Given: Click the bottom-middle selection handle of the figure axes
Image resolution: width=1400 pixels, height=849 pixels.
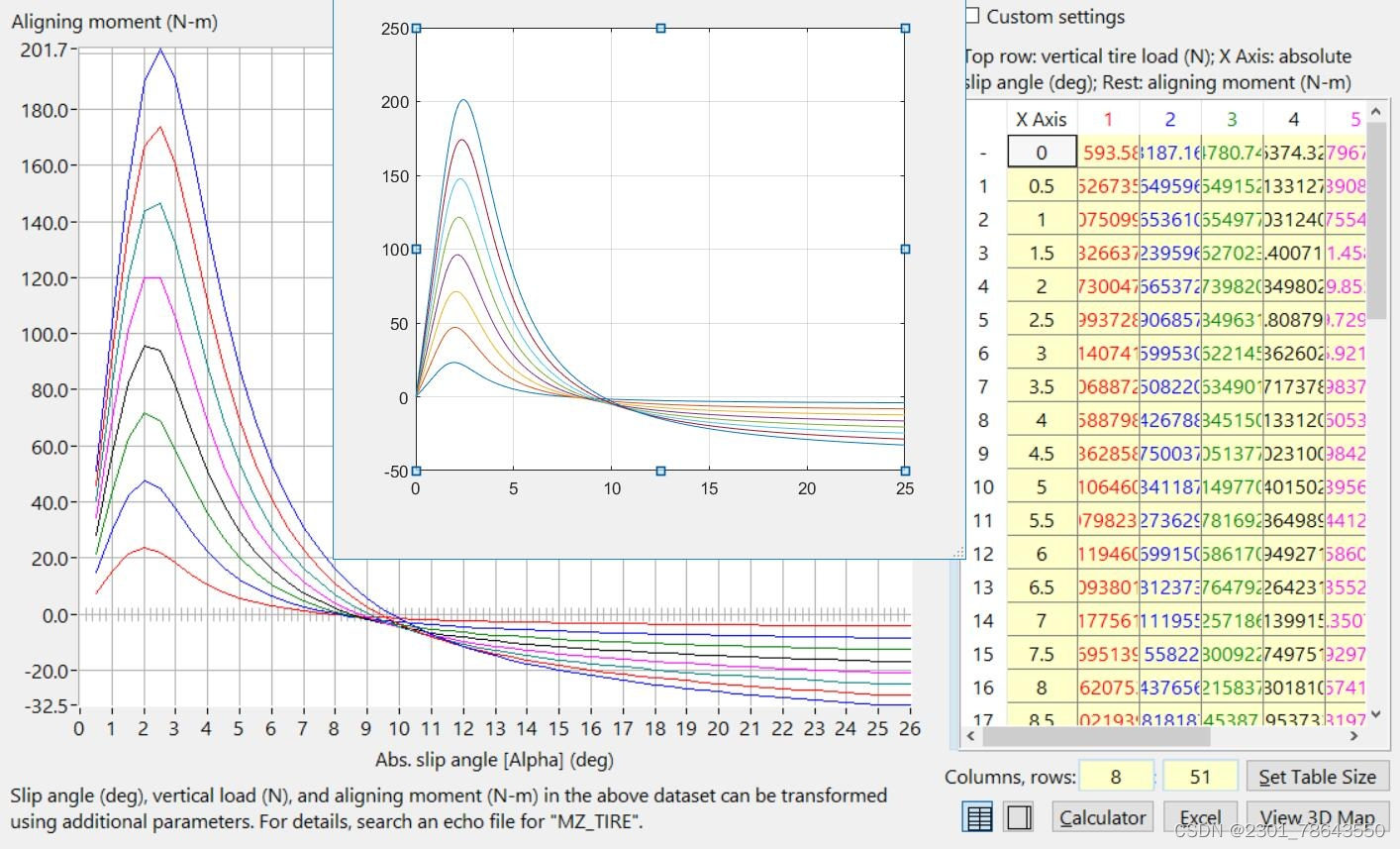Looking at the screenshot, I should (660, 472).
